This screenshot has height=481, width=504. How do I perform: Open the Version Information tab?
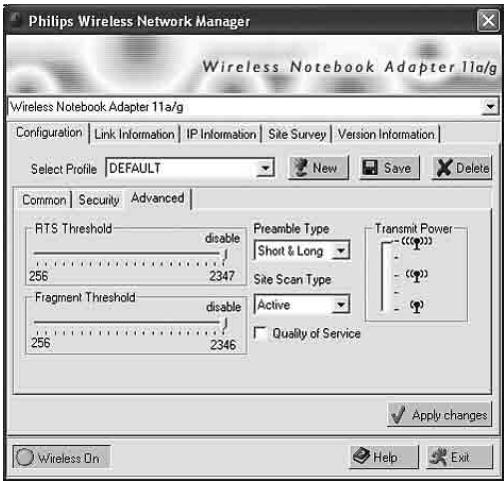[x=386, y=134]
